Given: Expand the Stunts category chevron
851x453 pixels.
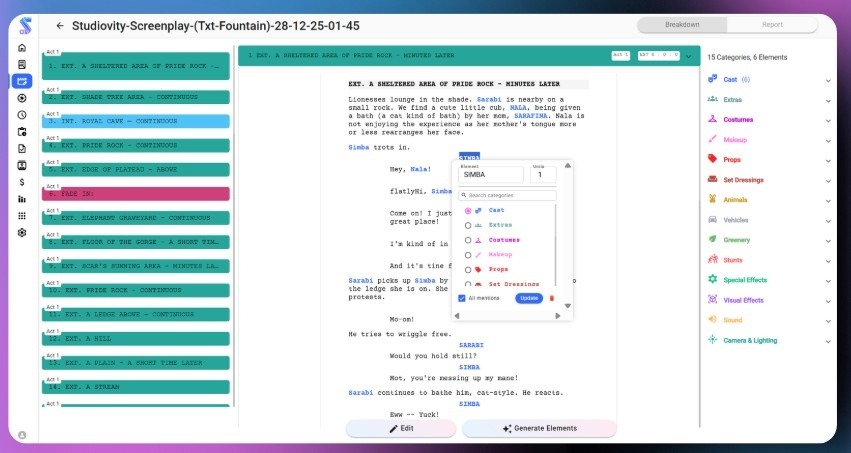Looking at the screenshot, I should [x=828, y=261].
